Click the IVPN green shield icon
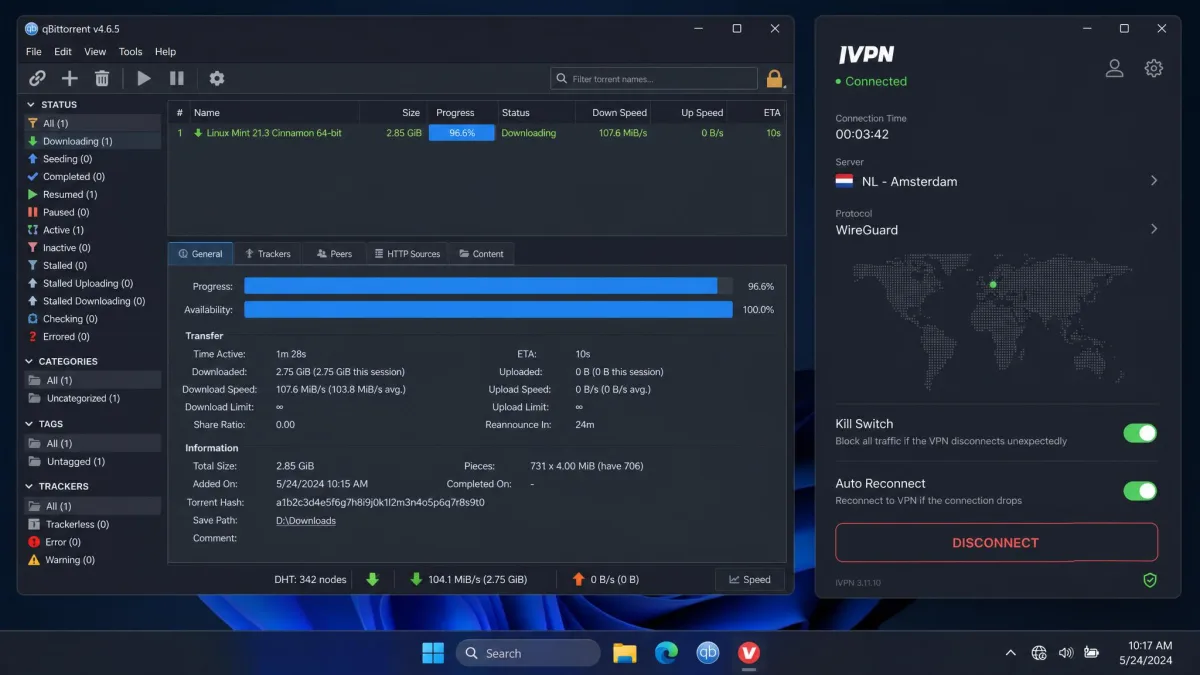The height and width of the screenshot is (675, 1200). point(1150,580)
